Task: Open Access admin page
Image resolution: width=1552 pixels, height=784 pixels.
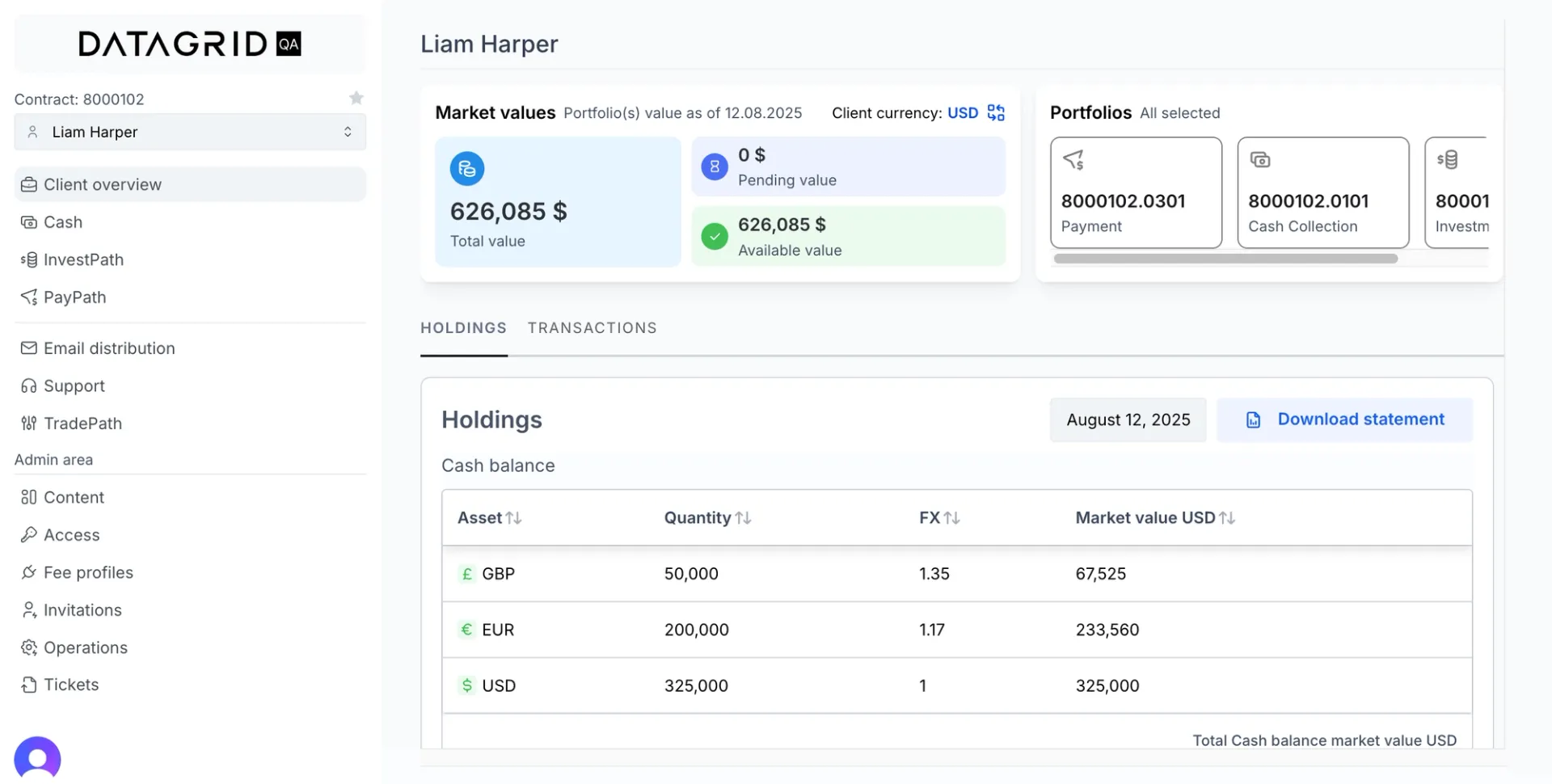Action: click(x=72, y=535)
